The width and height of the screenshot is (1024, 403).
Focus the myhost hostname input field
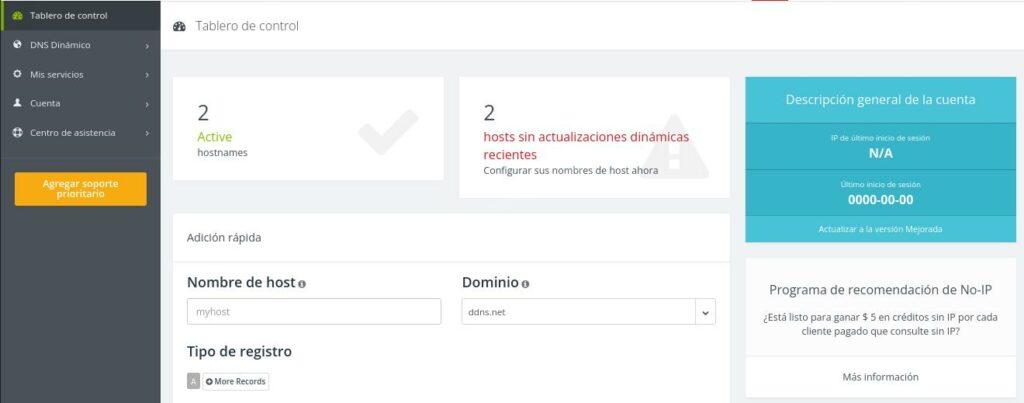[x=313, y=312]
